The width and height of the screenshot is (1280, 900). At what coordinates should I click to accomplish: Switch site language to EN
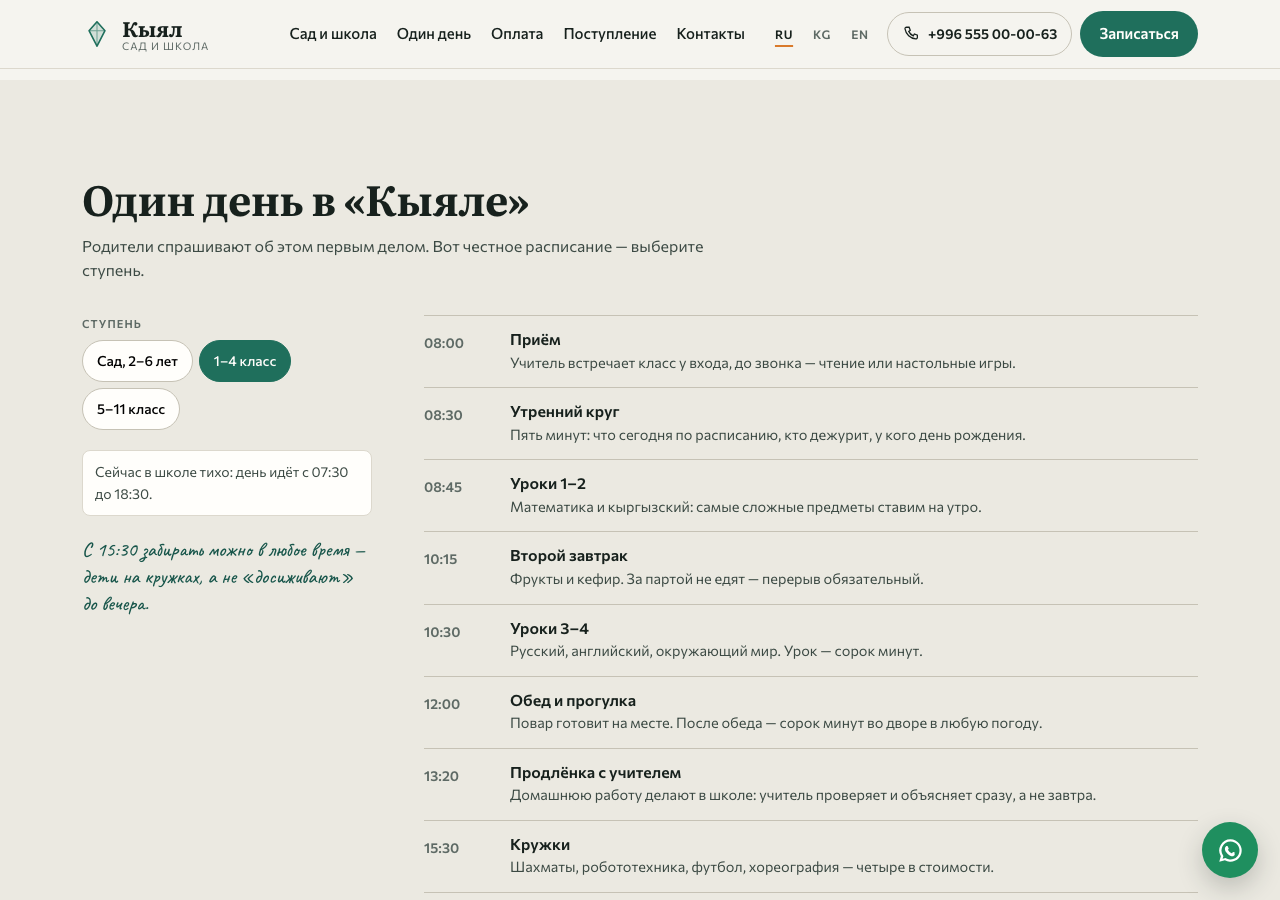coord(860,35)
